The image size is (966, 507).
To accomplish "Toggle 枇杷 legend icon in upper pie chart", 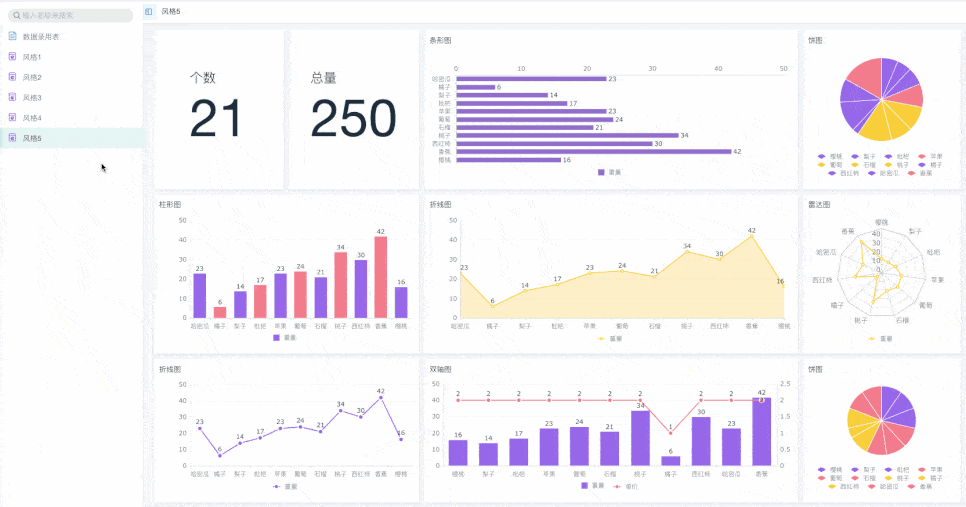I will (x=888, y=156).
